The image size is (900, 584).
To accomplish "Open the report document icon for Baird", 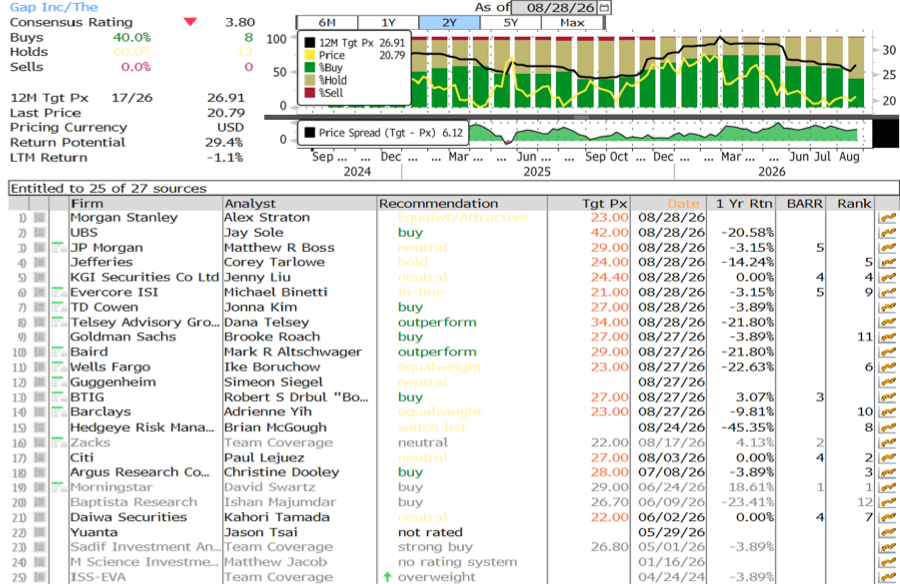I will [x=59, y=352].
